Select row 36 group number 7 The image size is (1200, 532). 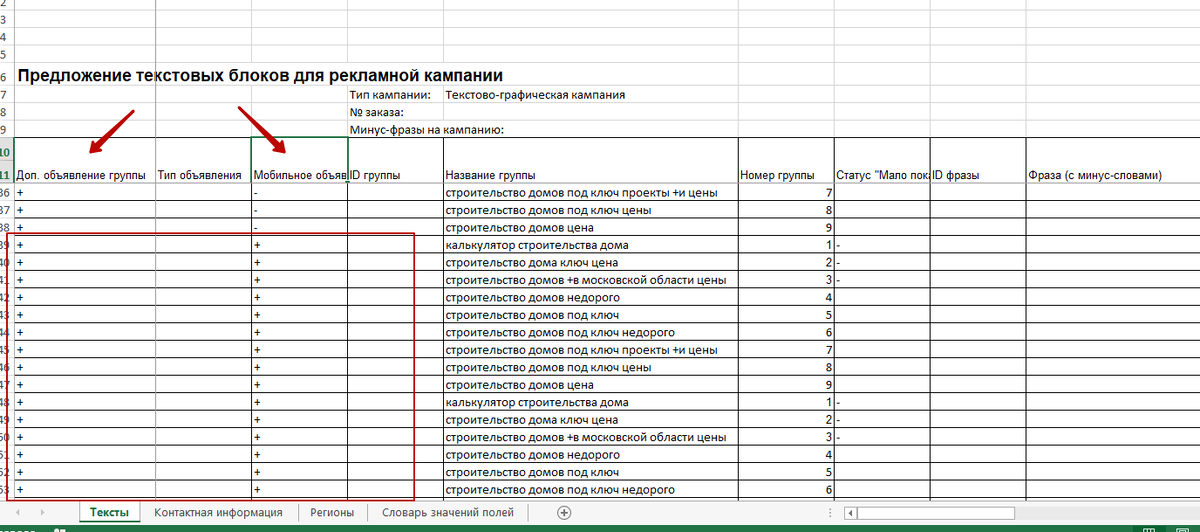pyautogui.click(x=785, y=193)
